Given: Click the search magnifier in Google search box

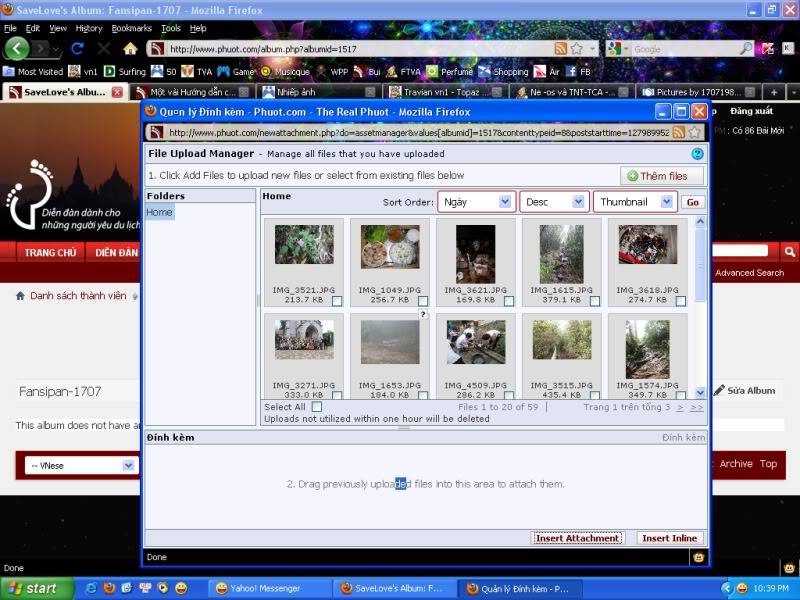Looking at the screenshot, I should (x=746, y=49).
